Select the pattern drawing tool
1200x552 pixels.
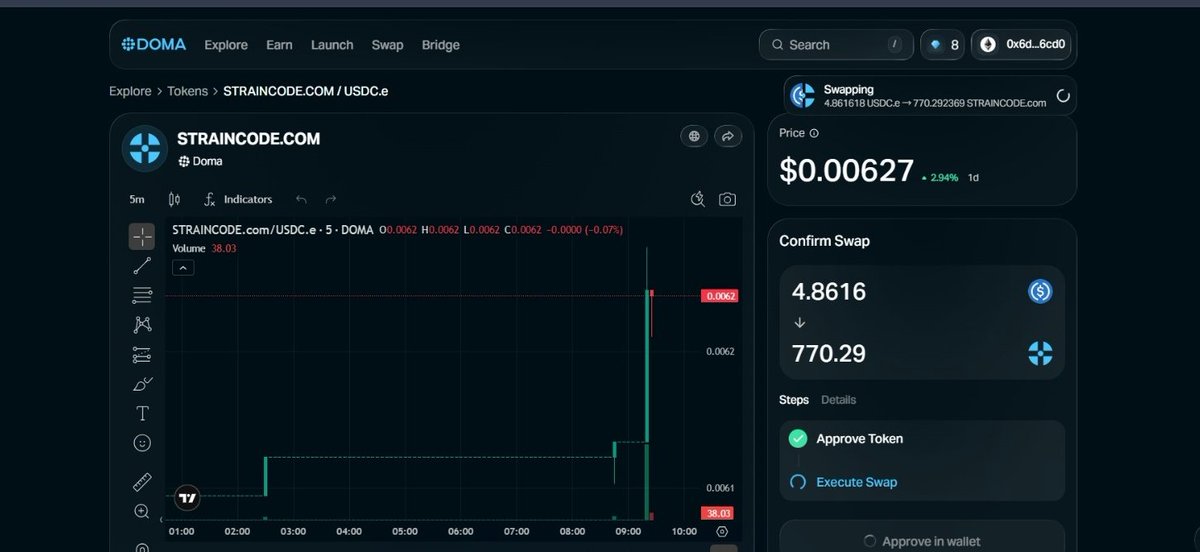click(x=142, y=324)
